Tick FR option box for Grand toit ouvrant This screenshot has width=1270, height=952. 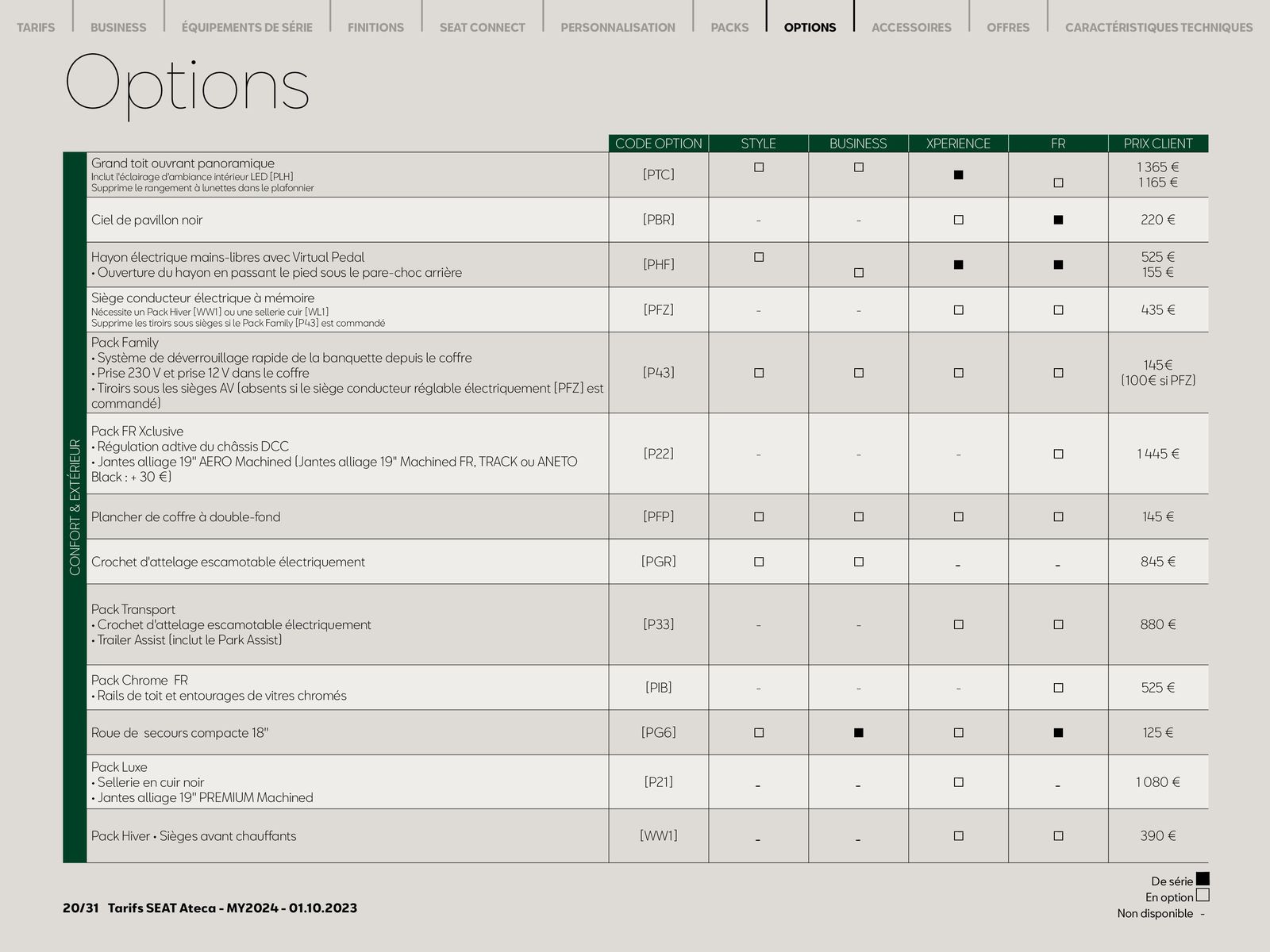point(1058,182)
